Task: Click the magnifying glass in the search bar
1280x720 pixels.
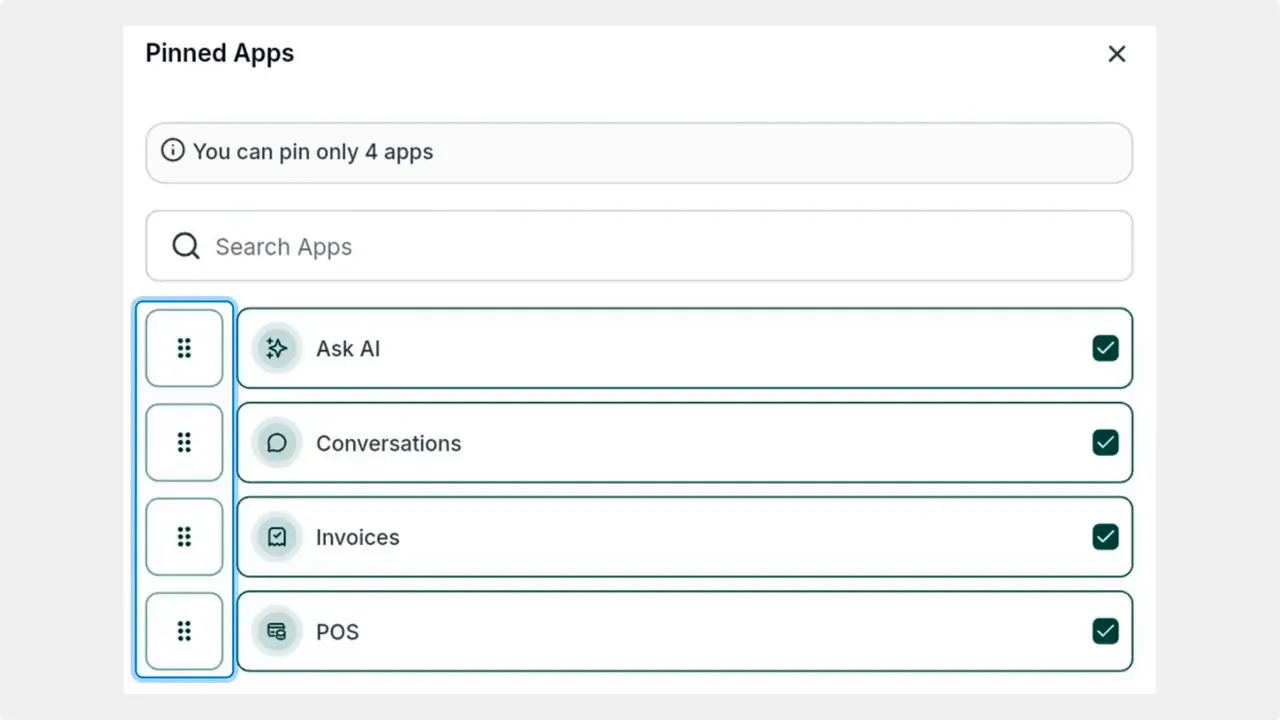Action: pos(185,245)
